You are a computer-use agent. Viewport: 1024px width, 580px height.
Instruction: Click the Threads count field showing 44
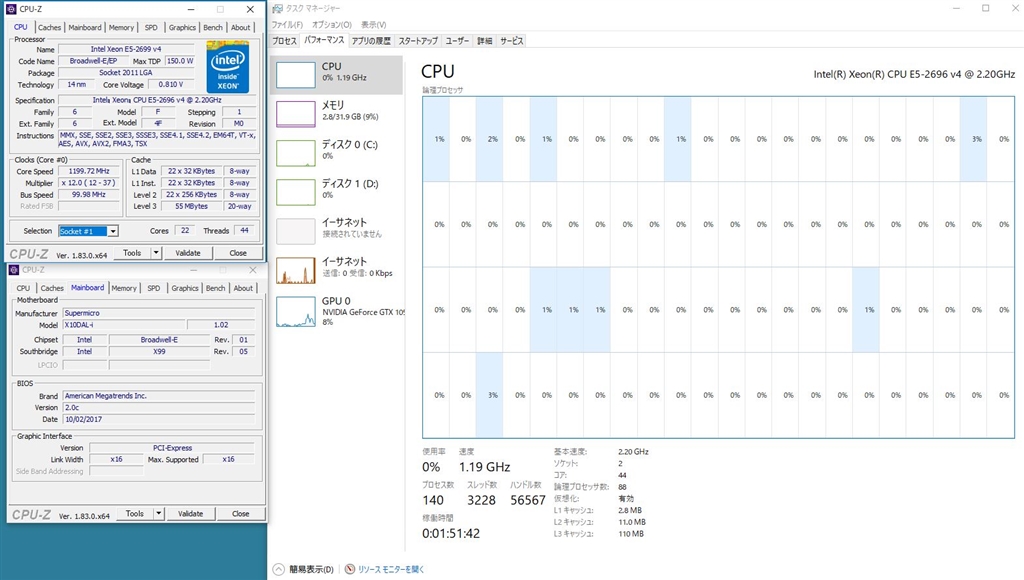click(x=245, y=231)
